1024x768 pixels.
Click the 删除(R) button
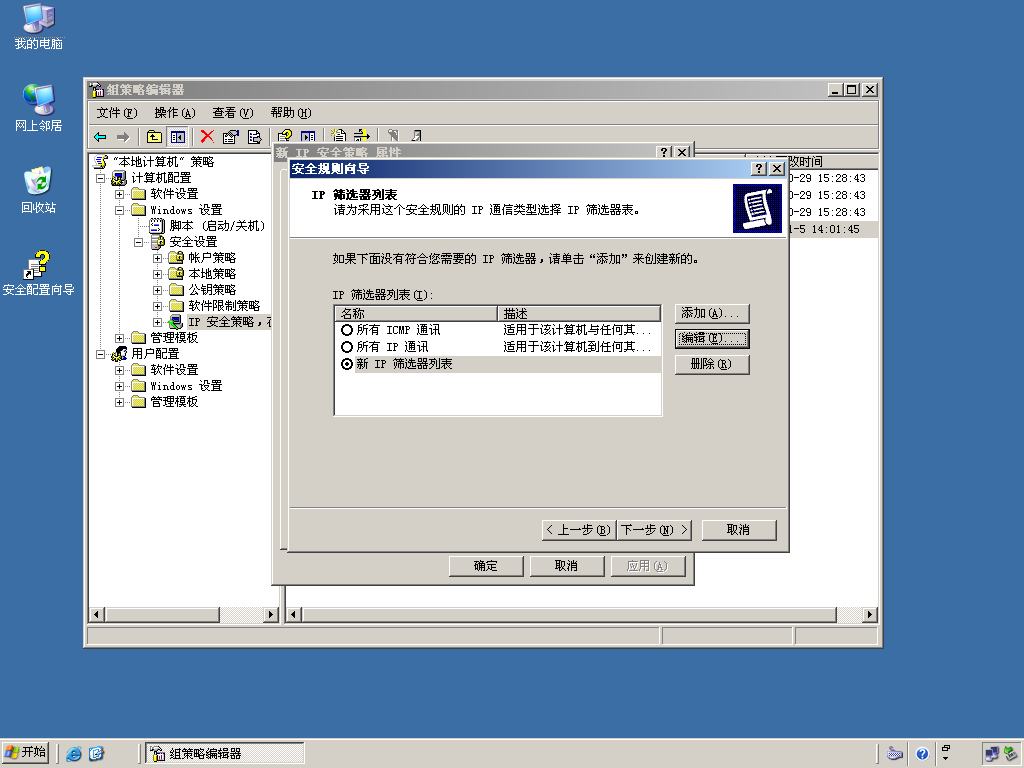712,364
